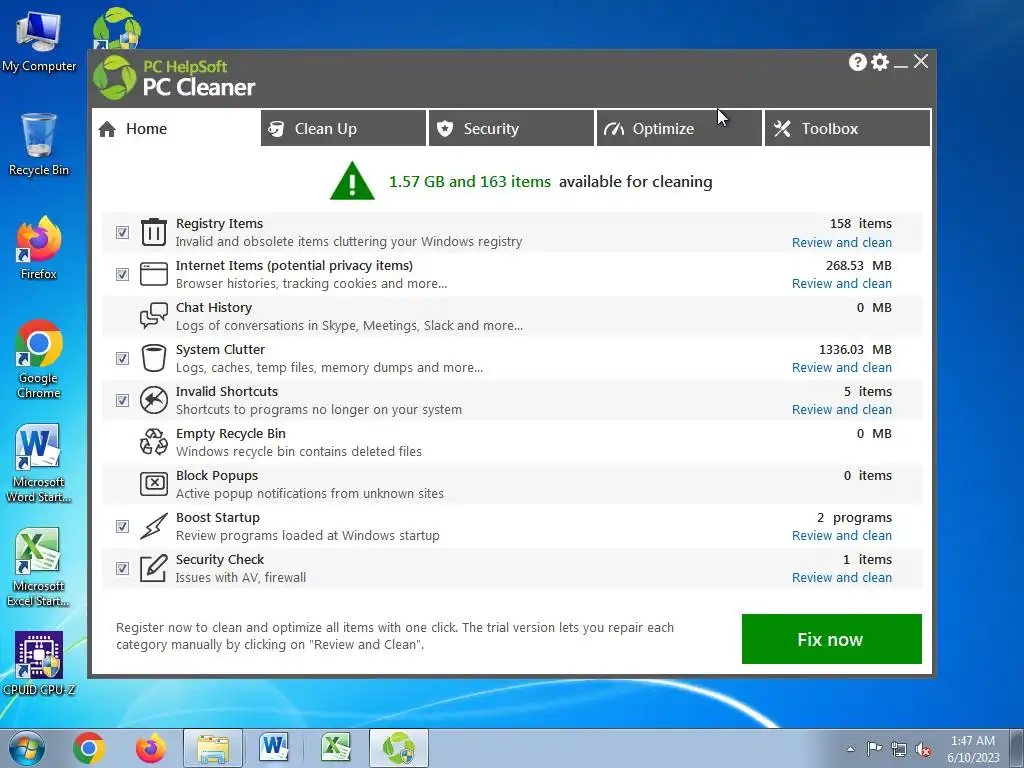Viewport: 1024px width, 768px height.
Task: Select Google Chrome desktop shortcut
Action: (x=39, y=359)
